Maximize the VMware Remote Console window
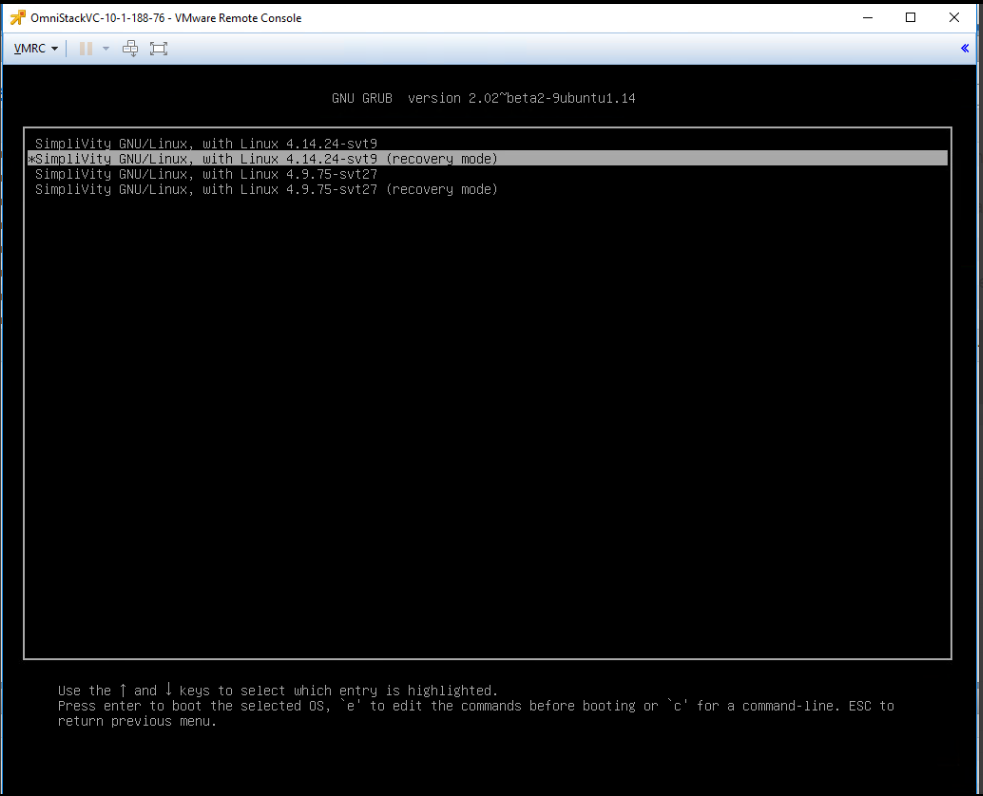983x796 pixels. 911,18
